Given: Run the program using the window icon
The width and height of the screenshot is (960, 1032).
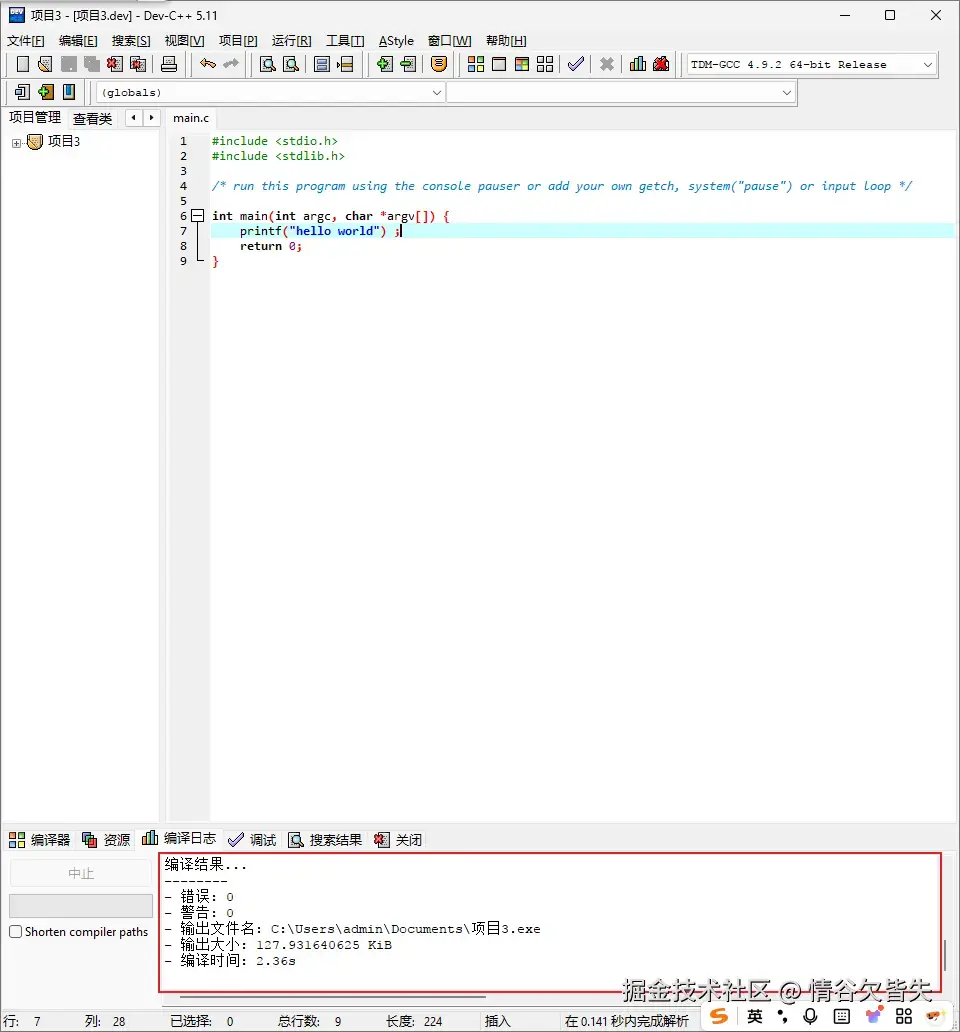Looking at the screenshot, I should 499,64.
